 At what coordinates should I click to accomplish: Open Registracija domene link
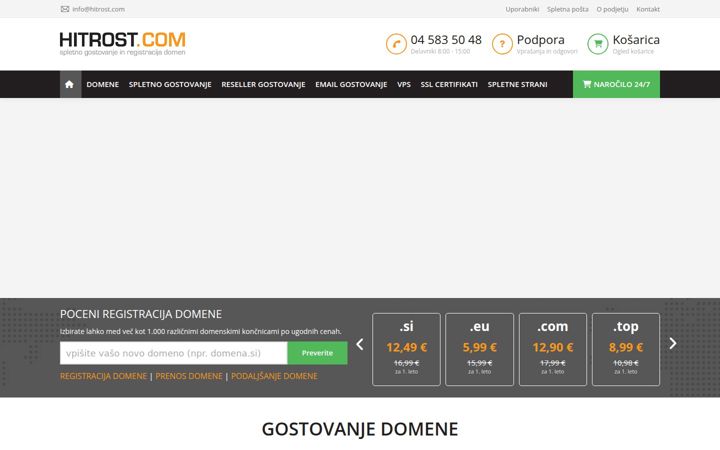coord(103,376)
